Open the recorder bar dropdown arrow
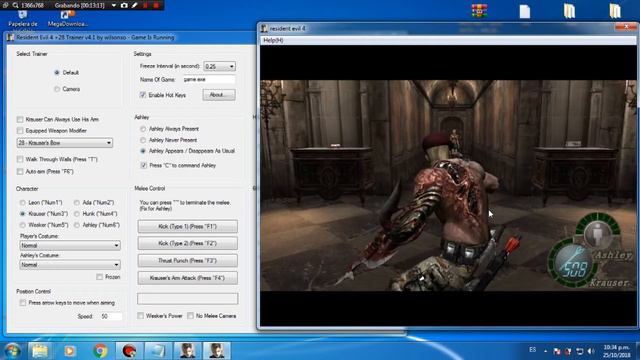Viewport: 640px width, 360px height. point(114,5)
